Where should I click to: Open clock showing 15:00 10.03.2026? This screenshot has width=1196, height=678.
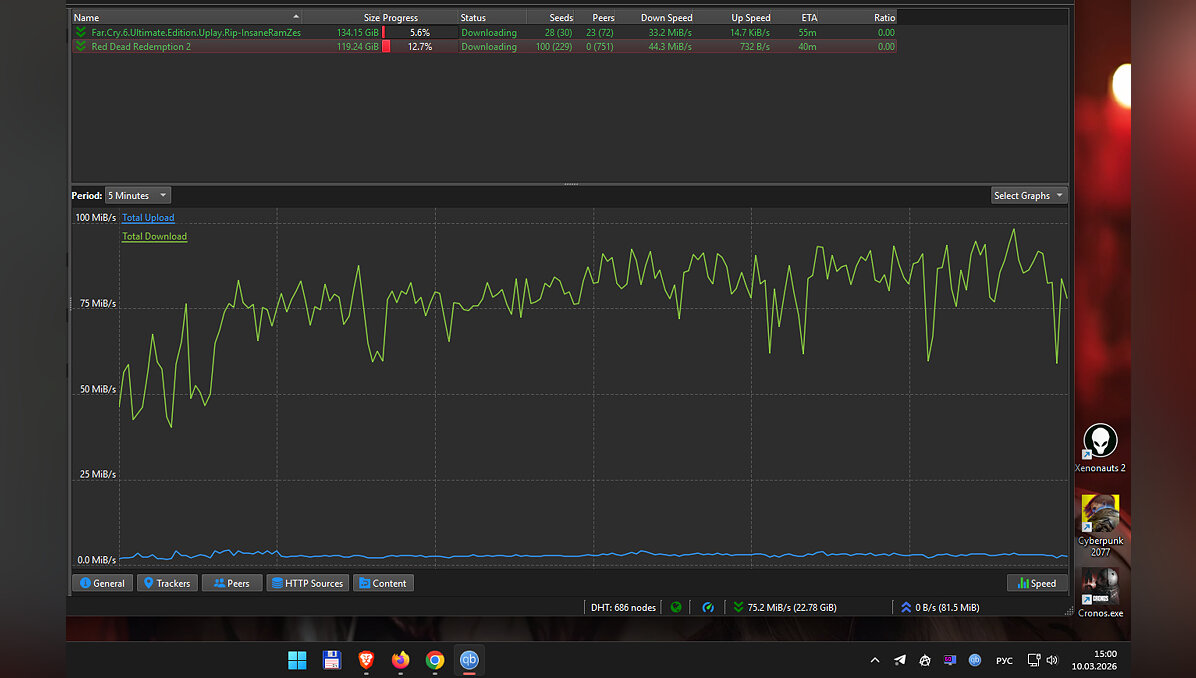click(1094, 660)
